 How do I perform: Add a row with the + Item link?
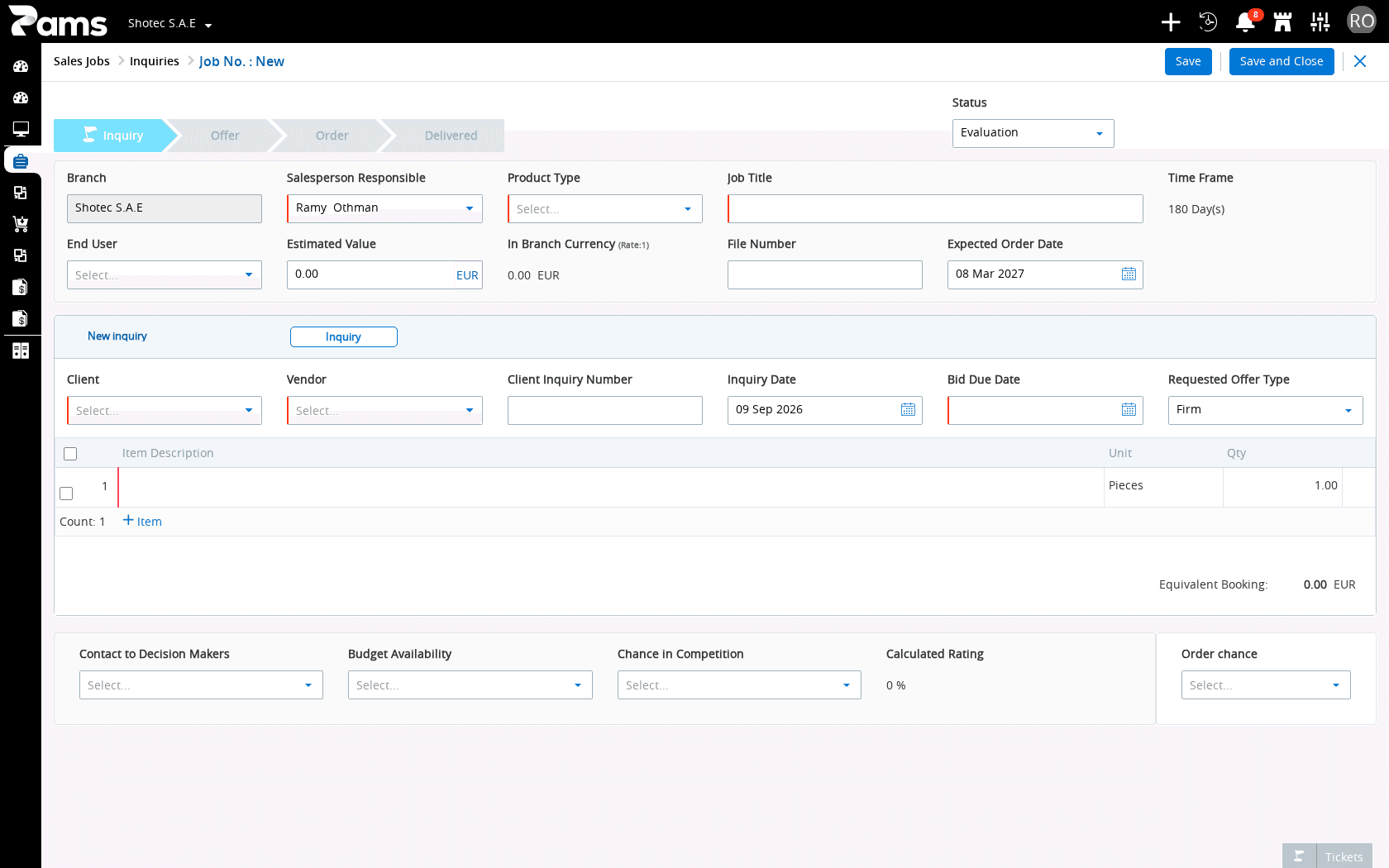[x=142, y=521]
